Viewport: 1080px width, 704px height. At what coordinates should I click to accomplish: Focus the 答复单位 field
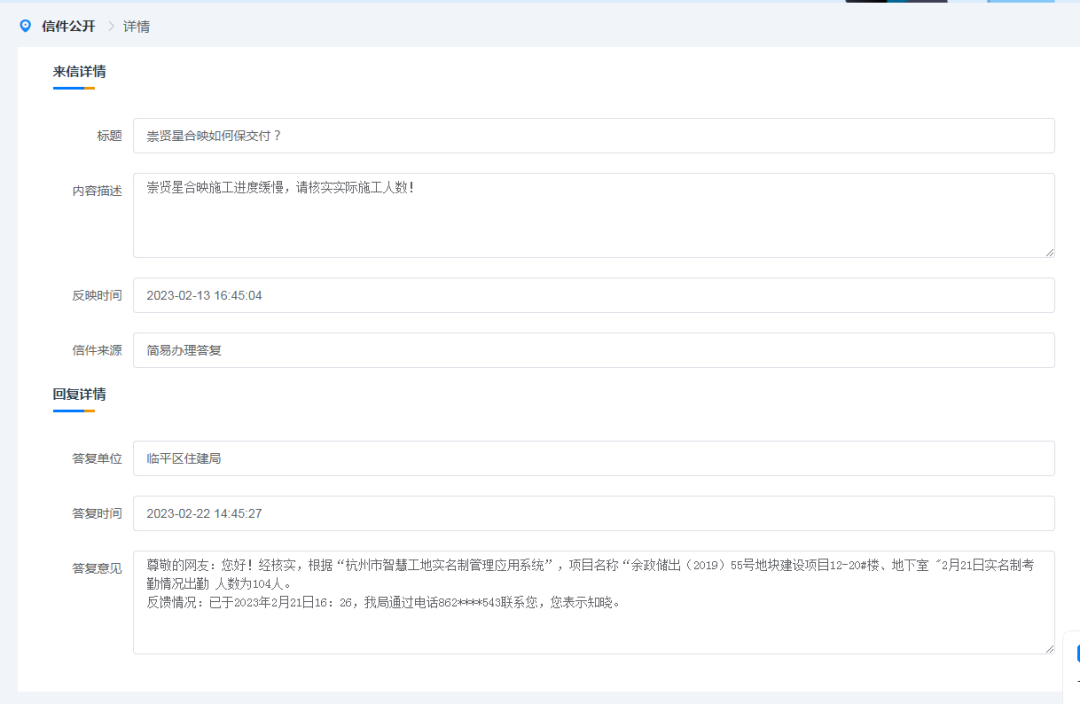point(594,458)
